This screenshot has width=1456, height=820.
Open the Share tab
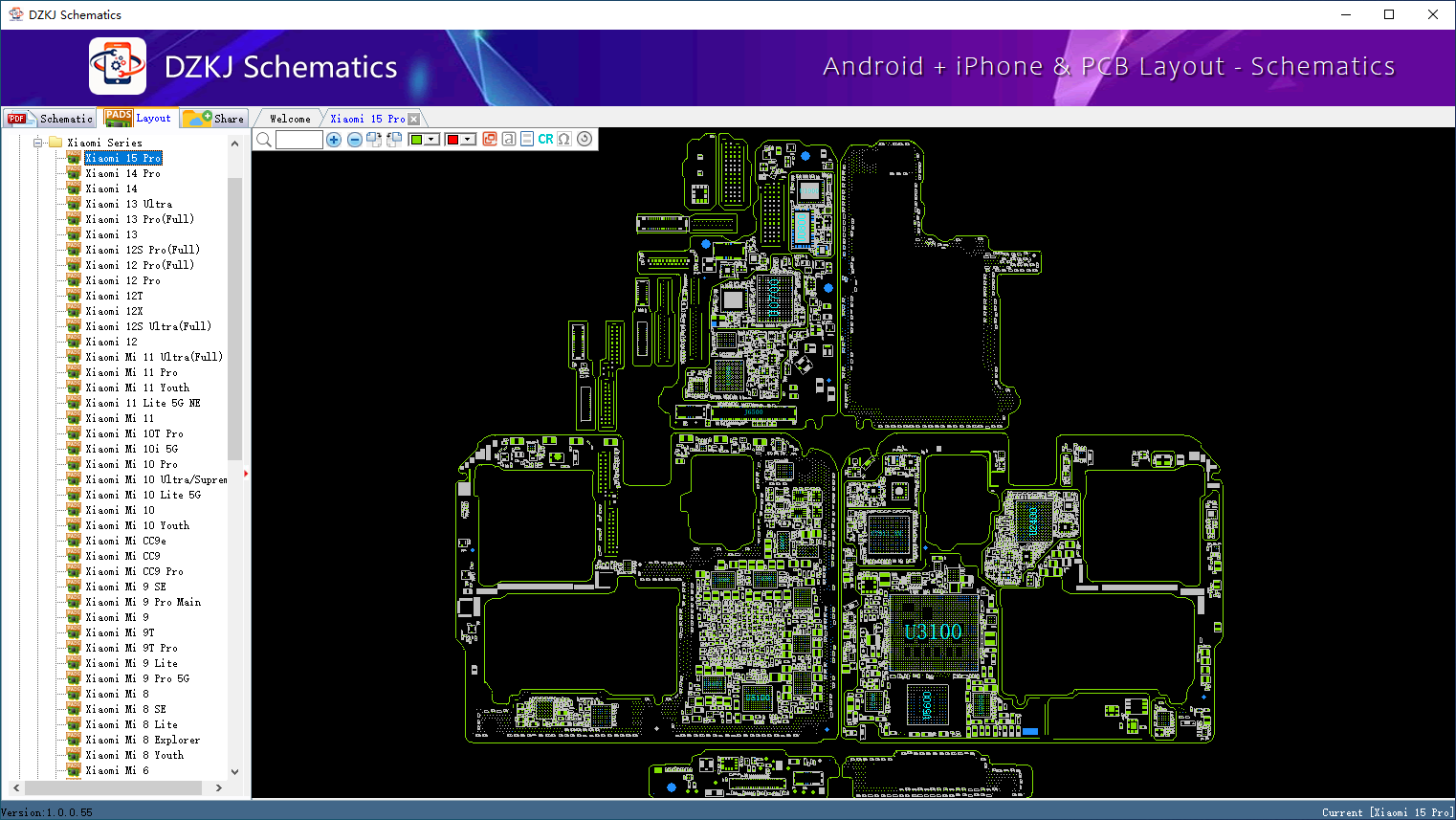click(214, 119)
